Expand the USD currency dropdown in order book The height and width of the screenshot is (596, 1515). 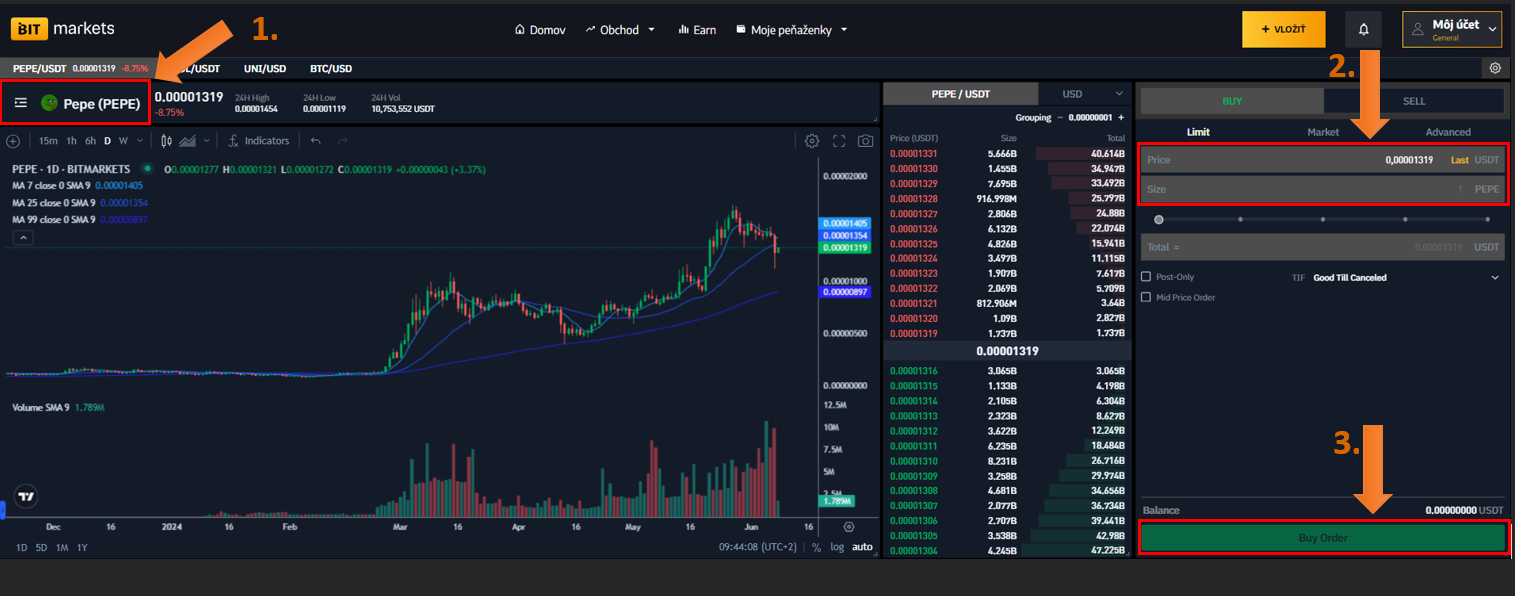(x=1084, y=94)
